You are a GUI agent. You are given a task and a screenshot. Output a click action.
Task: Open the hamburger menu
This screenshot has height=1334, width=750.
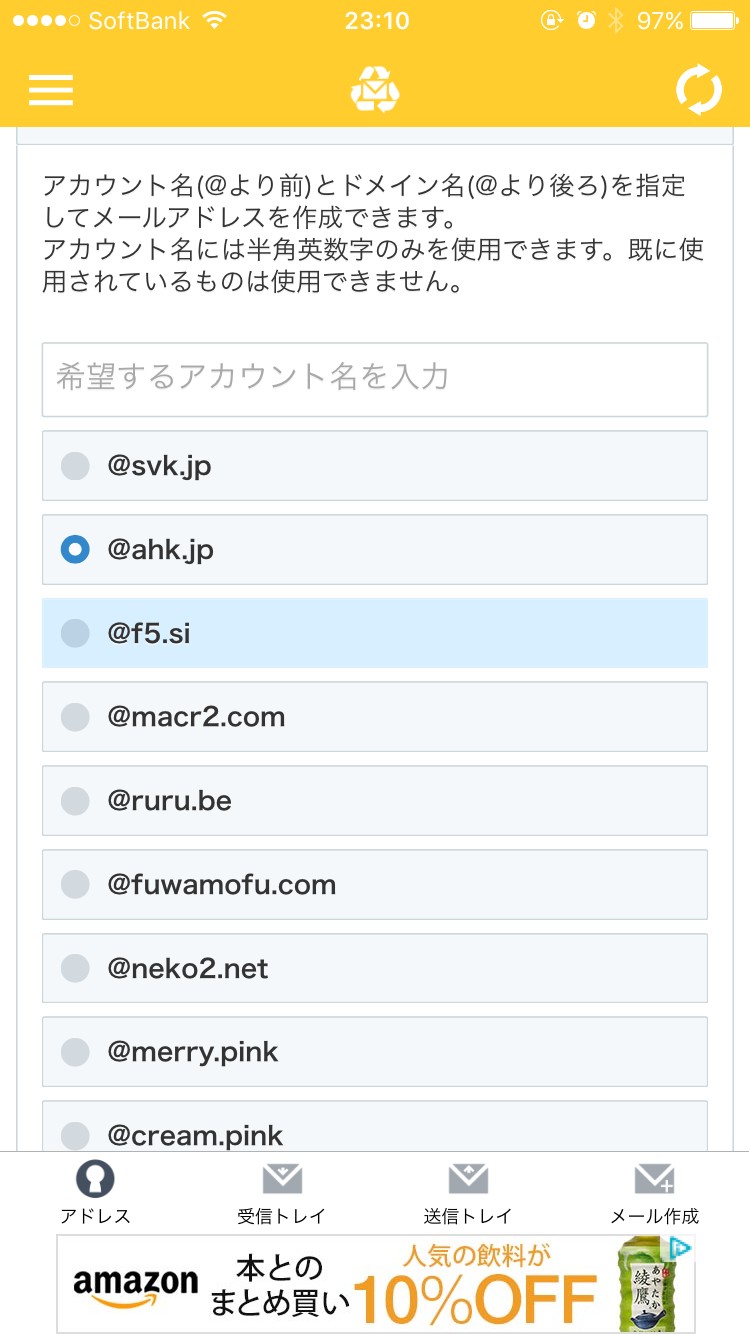coord(51,90)
